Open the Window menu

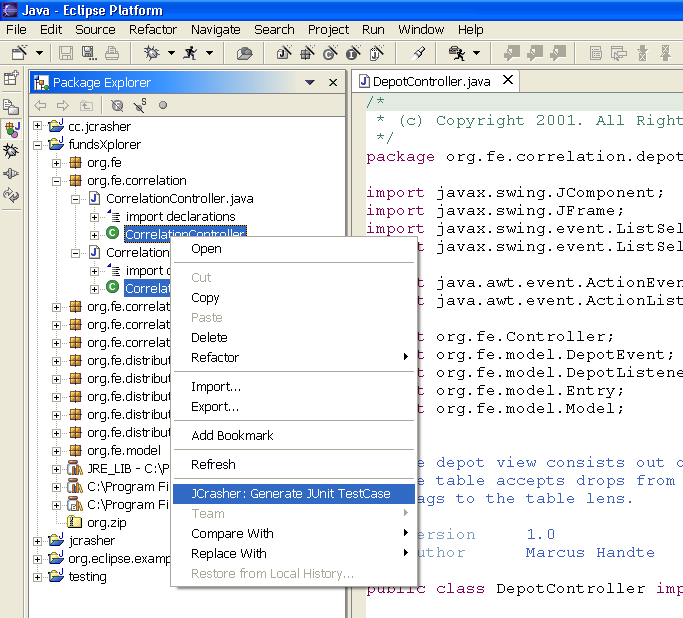click(421, 30)
